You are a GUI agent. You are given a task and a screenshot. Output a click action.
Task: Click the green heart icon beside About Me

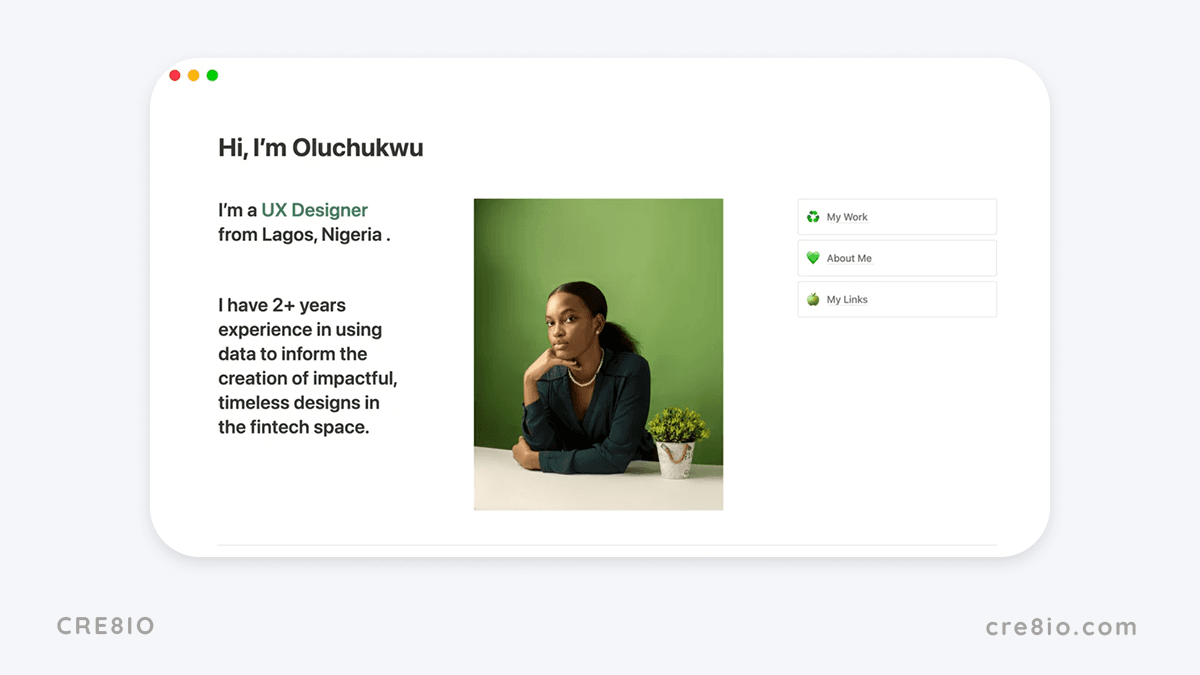[813, 257]
